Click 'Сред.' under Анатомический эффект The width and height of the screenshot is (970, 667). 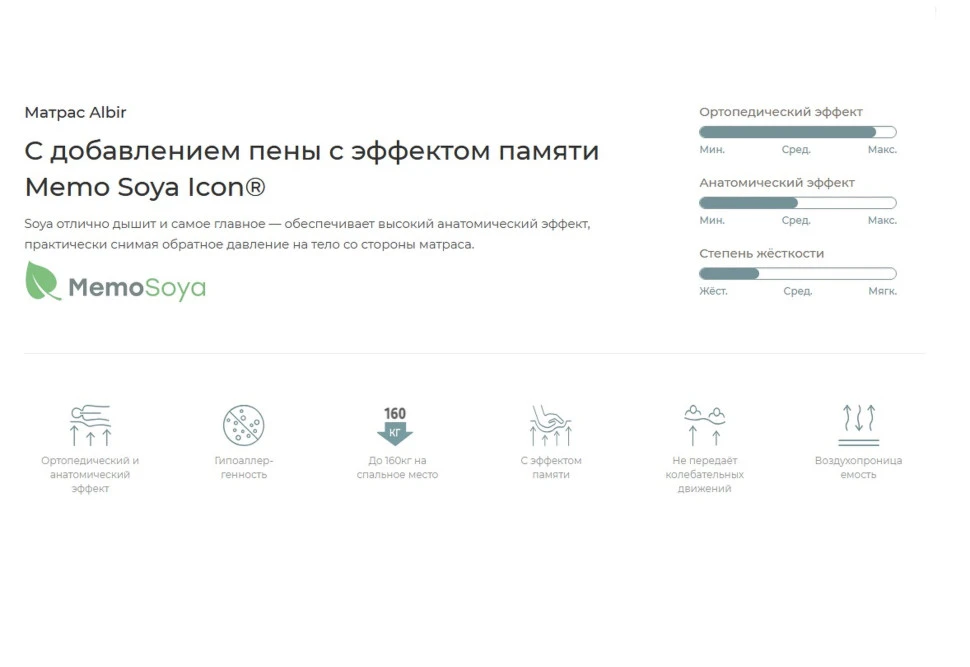pos(796,220)
